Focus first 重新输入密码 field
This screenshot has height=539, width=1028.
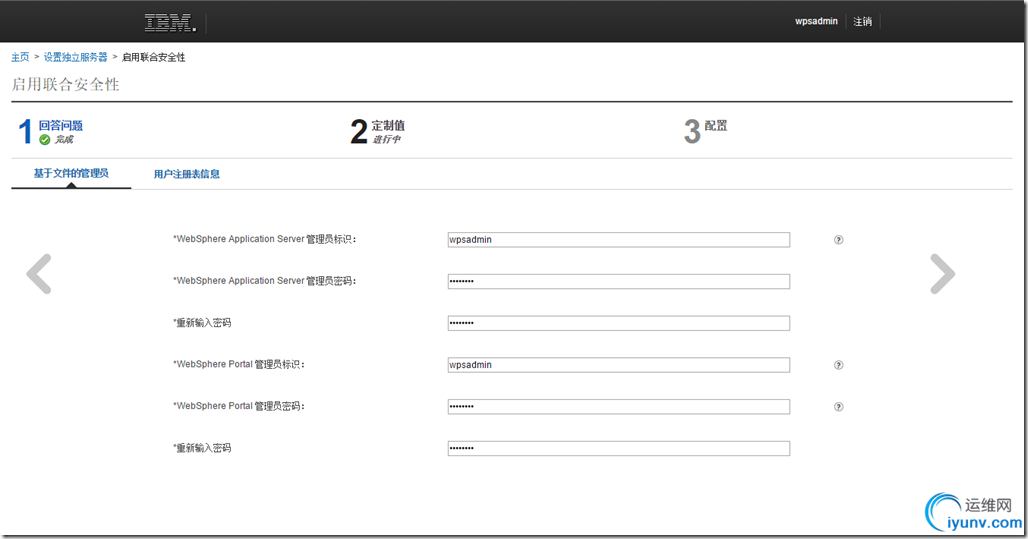click(618, 323)
